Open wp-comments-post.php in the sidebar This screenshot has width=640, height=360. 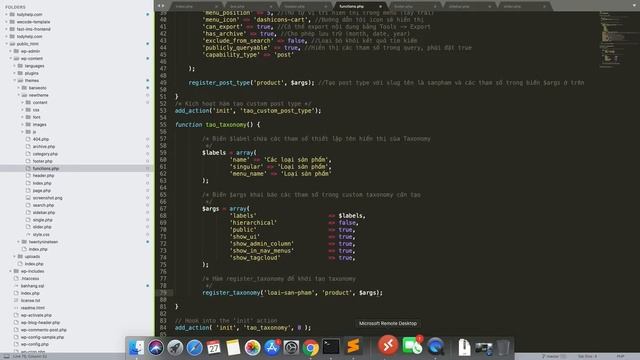pyautogui.click(x=44, y=330)
